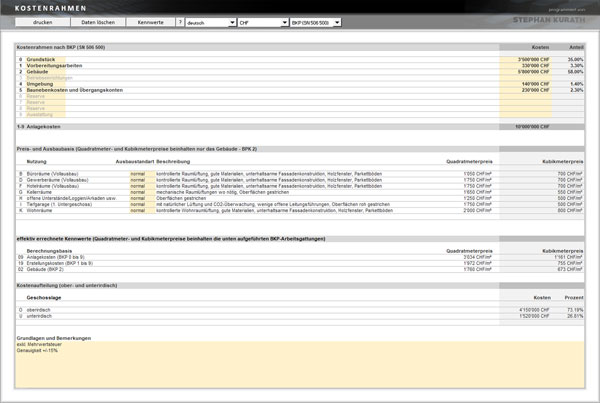Click the Wohnräume Kubikmeterpreis 800 CHF/m³
This screenshot has height=403, width=600.
pos(570,210)
